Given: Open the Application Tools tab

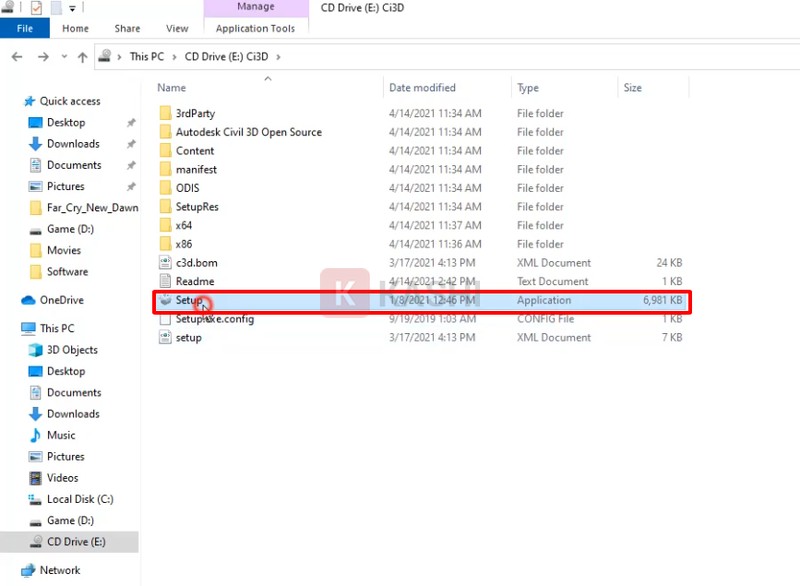Looking at the screenshot, I should click(255, 29).
